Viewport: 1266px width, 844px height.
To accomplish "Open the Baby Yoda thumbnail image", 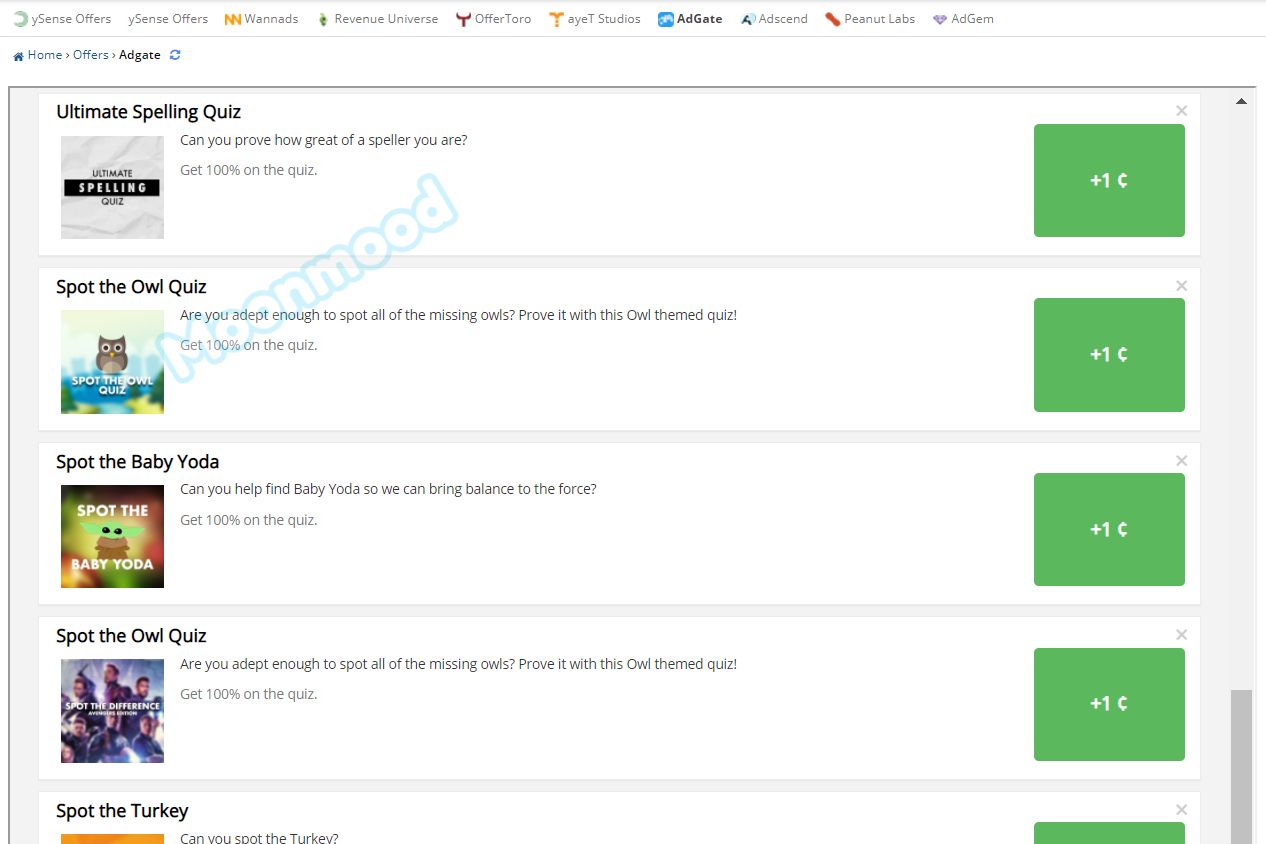I will (x=112, y=536).
